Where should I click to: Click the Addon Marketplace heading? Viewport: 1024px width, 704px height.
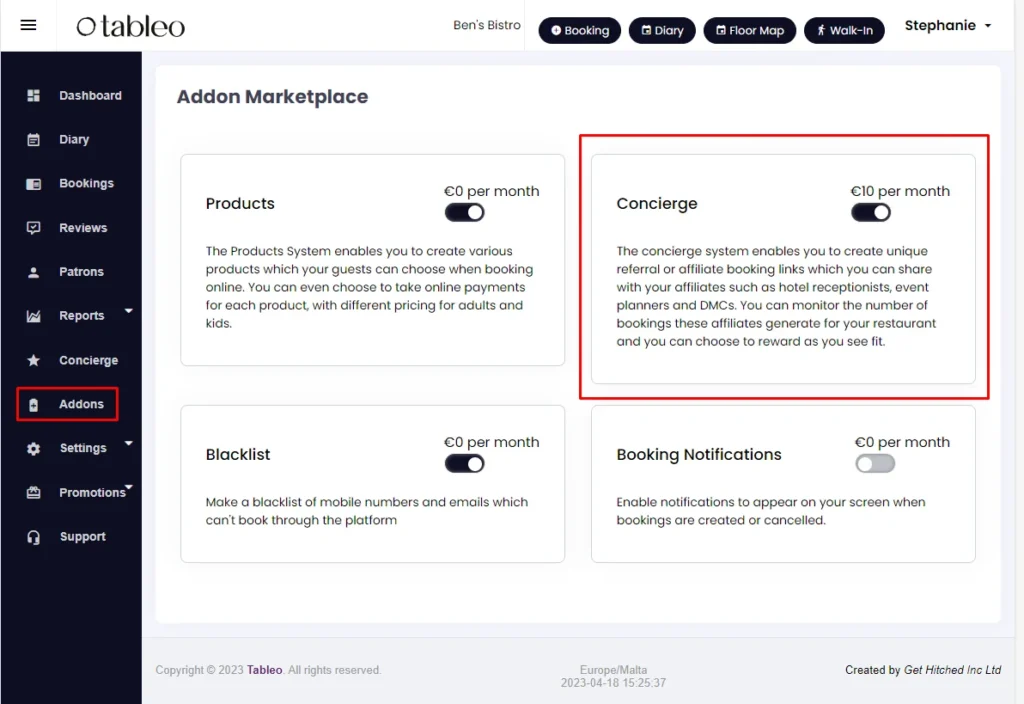[x=272, y=97]
